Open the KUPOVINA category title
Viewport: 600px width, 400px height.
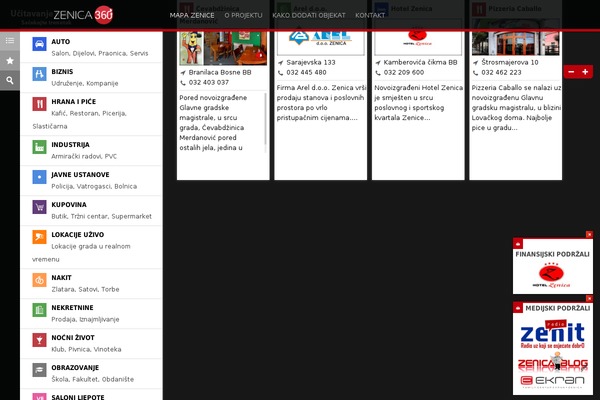tap(69, 204)
